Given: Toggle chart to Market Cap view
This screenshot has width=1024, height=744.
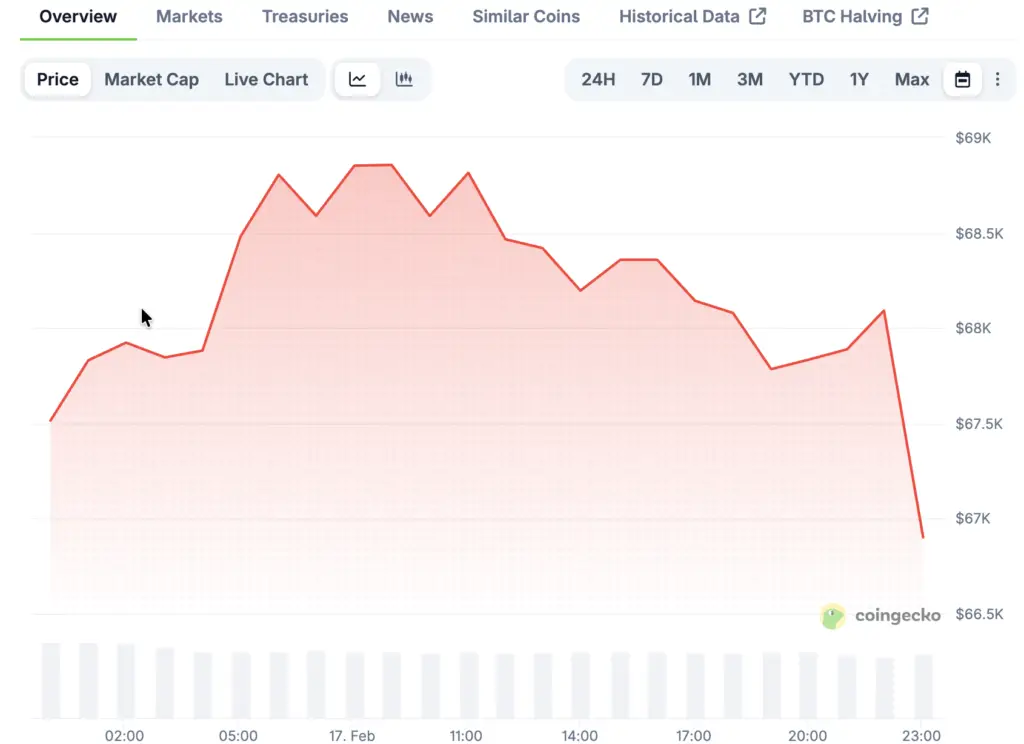Looking at the screenshot, I should click(x=151, y=80).
